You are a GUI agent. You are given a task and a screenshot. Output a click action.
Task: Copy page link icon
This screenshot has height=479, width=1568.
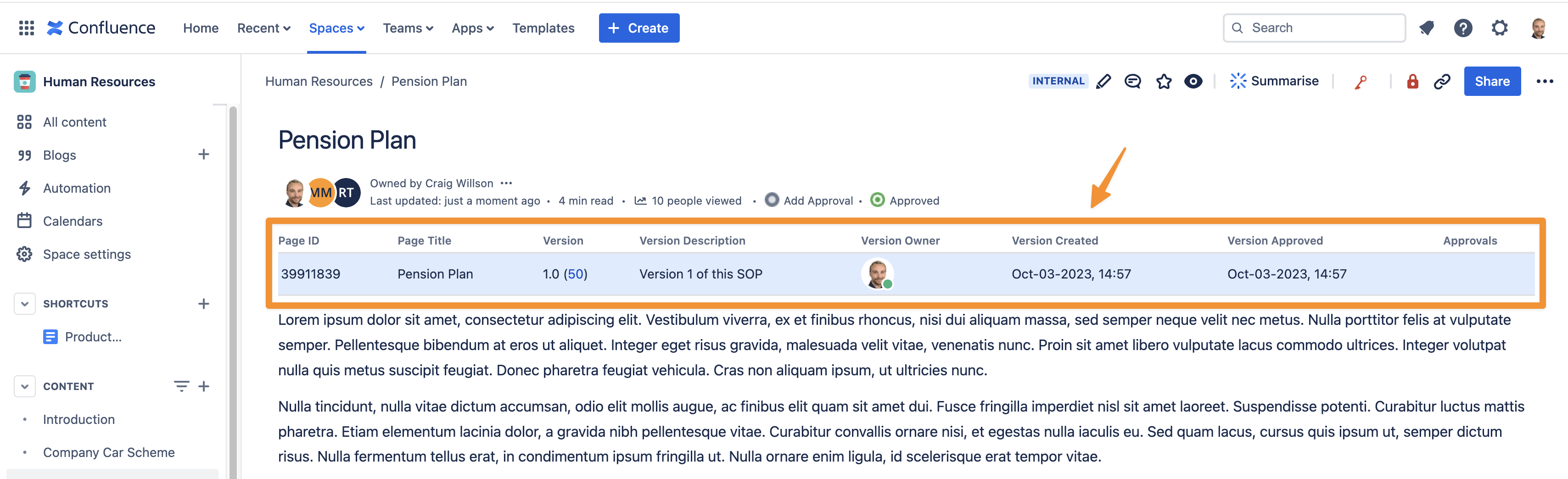[x=1441, y=82]
